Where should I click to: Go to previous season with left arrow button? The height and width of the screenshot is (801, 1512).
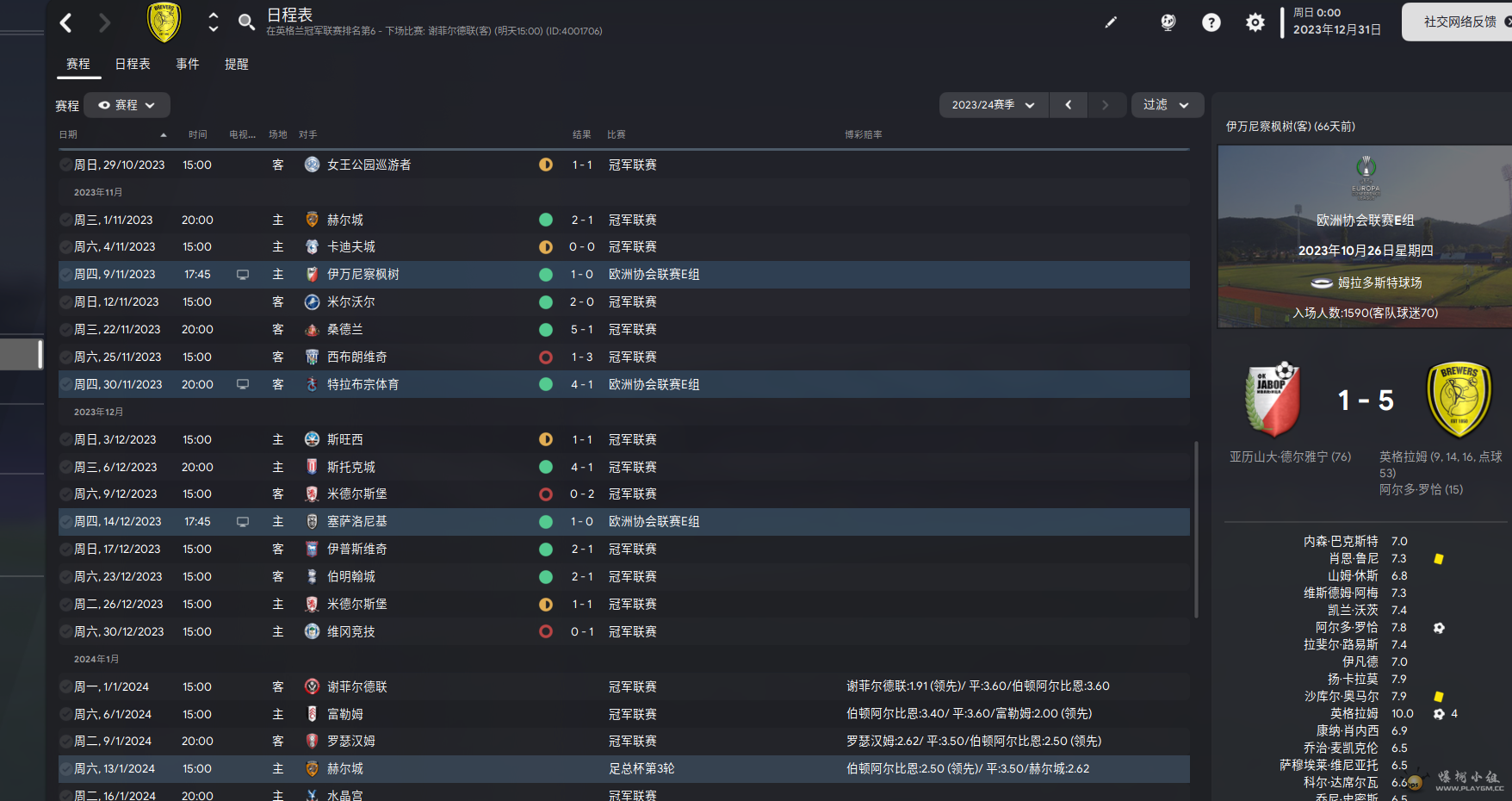coord(1068,105)
